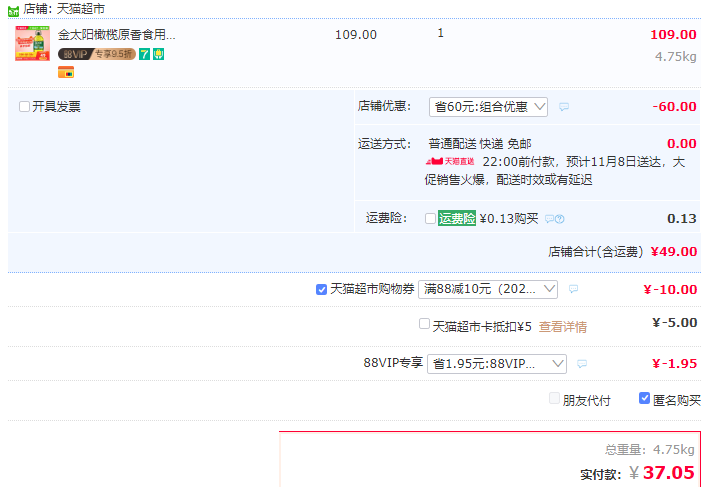Screen dimensions: 703x487
Task: Click the quantity value 1
Action: pos(441,33)
